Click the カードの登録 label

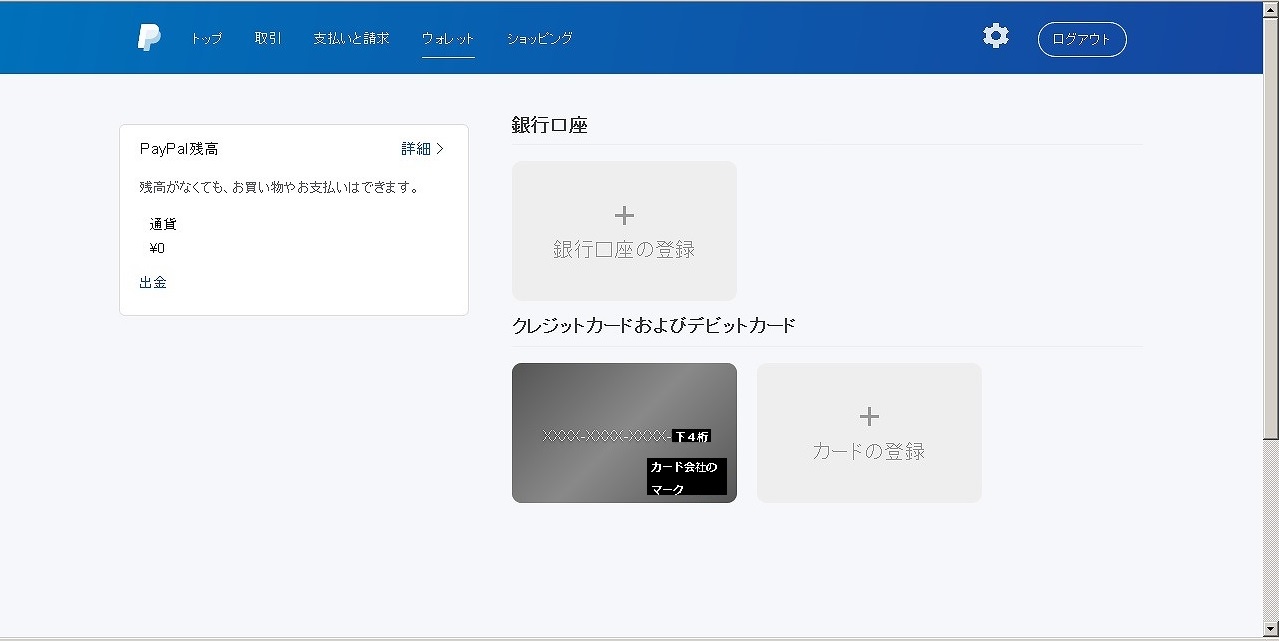click(x=869, y=451)
